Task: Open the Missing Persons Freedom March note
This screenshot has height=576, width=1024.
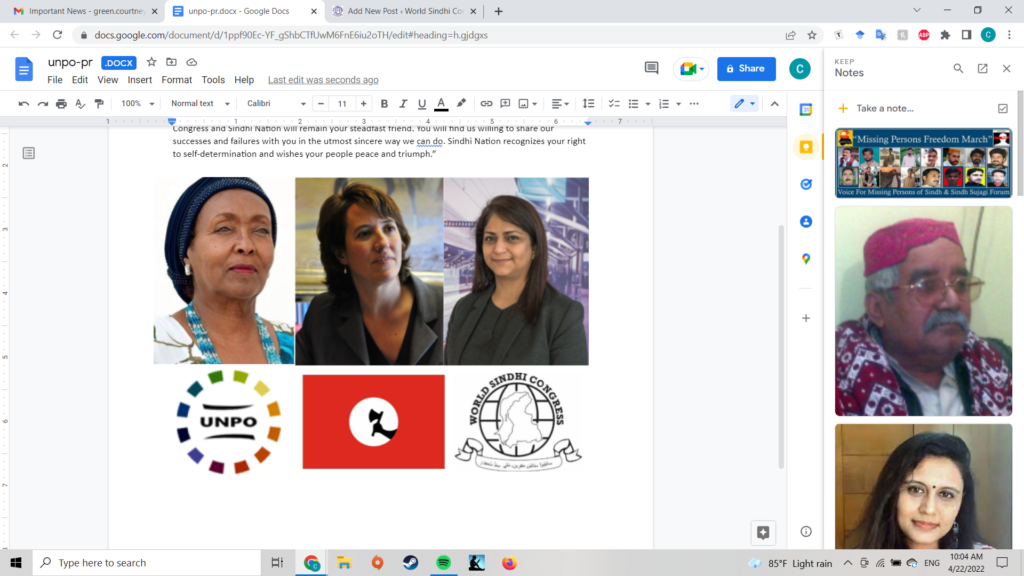Action: (x=923, y=163)
